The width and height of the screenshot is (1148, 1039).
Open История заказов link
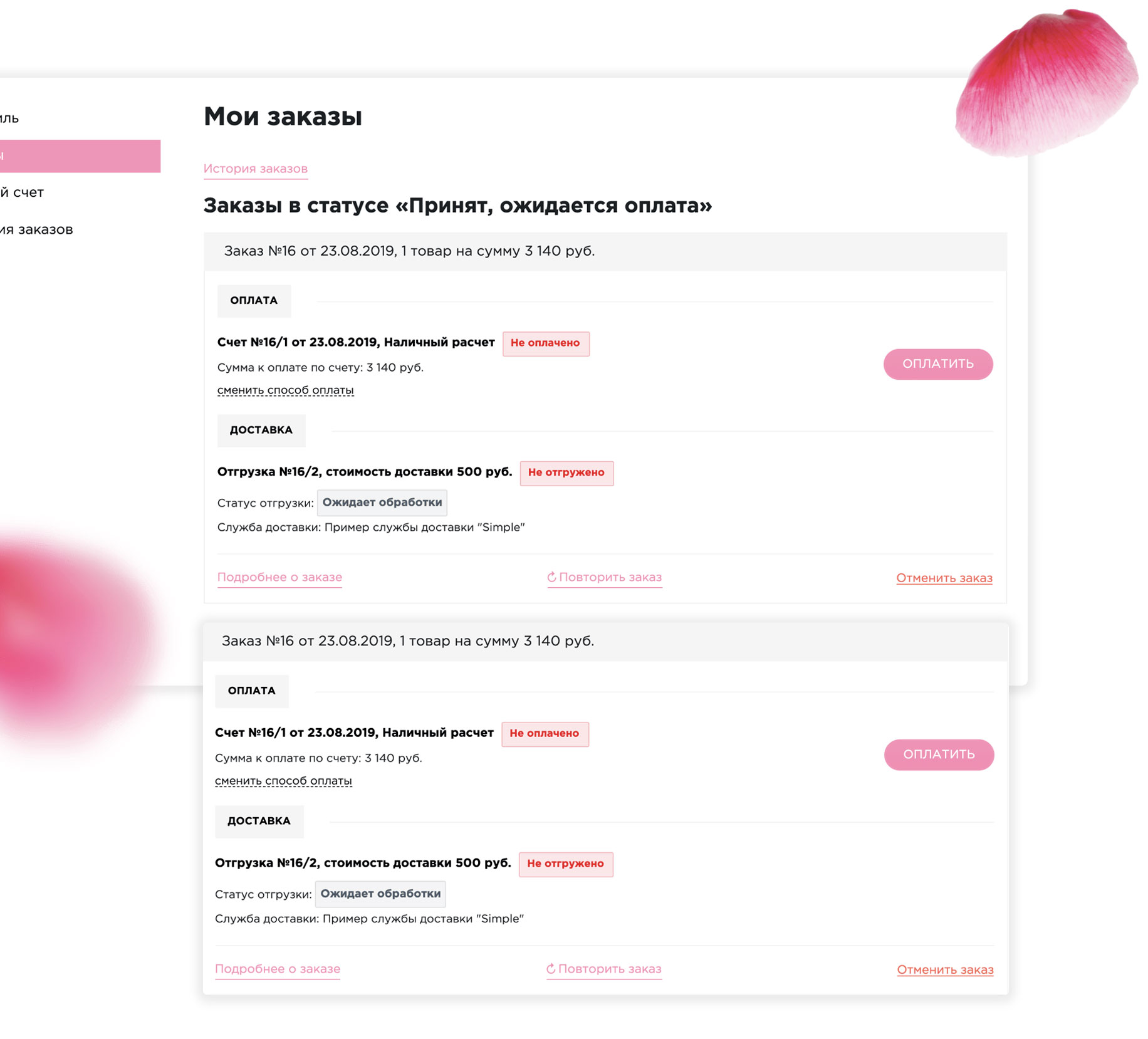click(255, 169)
